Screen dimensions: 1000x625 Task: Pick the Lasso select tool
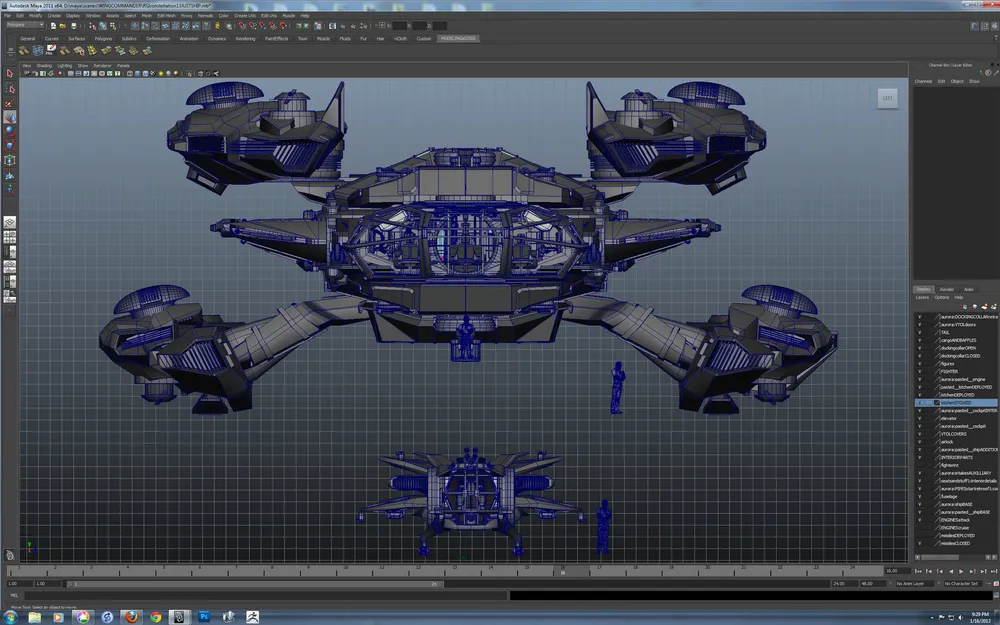10,89
